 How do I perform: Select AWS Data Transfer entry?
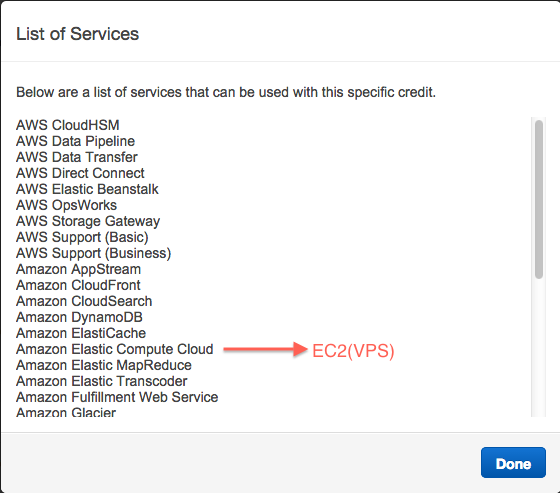tap(77, 157)
